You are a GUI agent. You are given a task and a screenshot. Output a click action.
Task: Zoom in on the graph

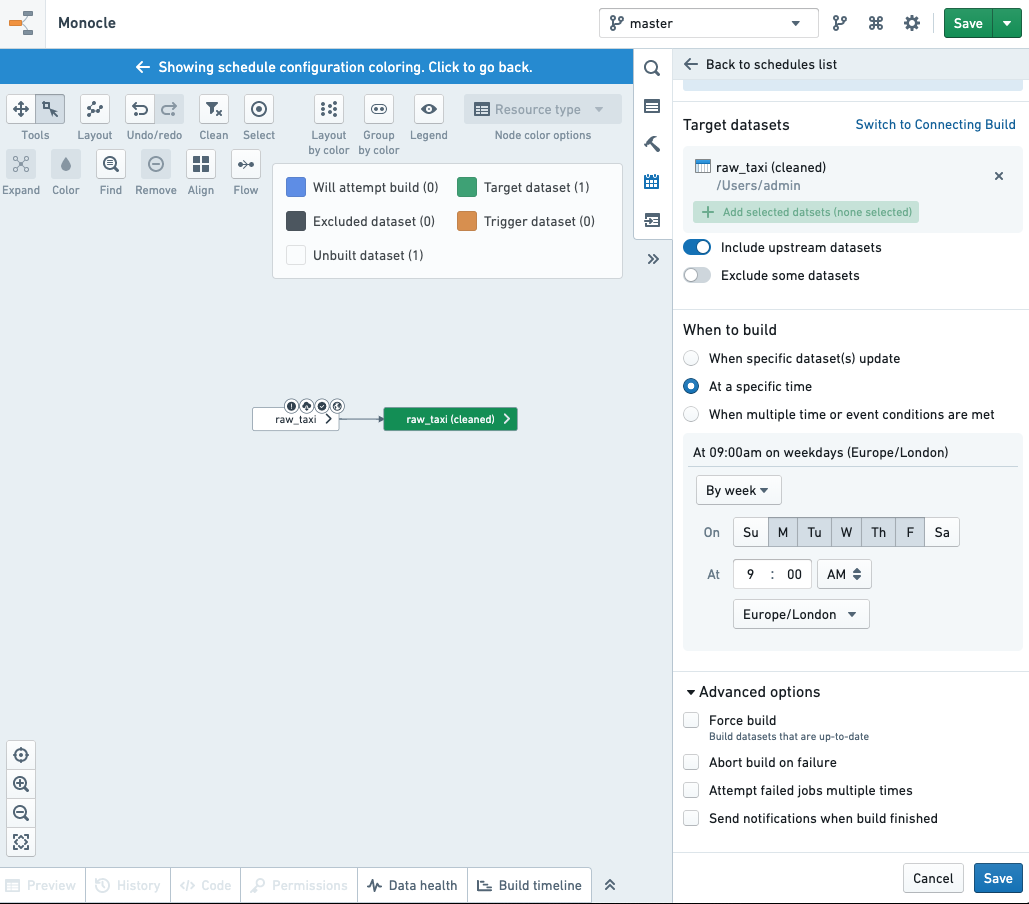(x=21, y=784)
